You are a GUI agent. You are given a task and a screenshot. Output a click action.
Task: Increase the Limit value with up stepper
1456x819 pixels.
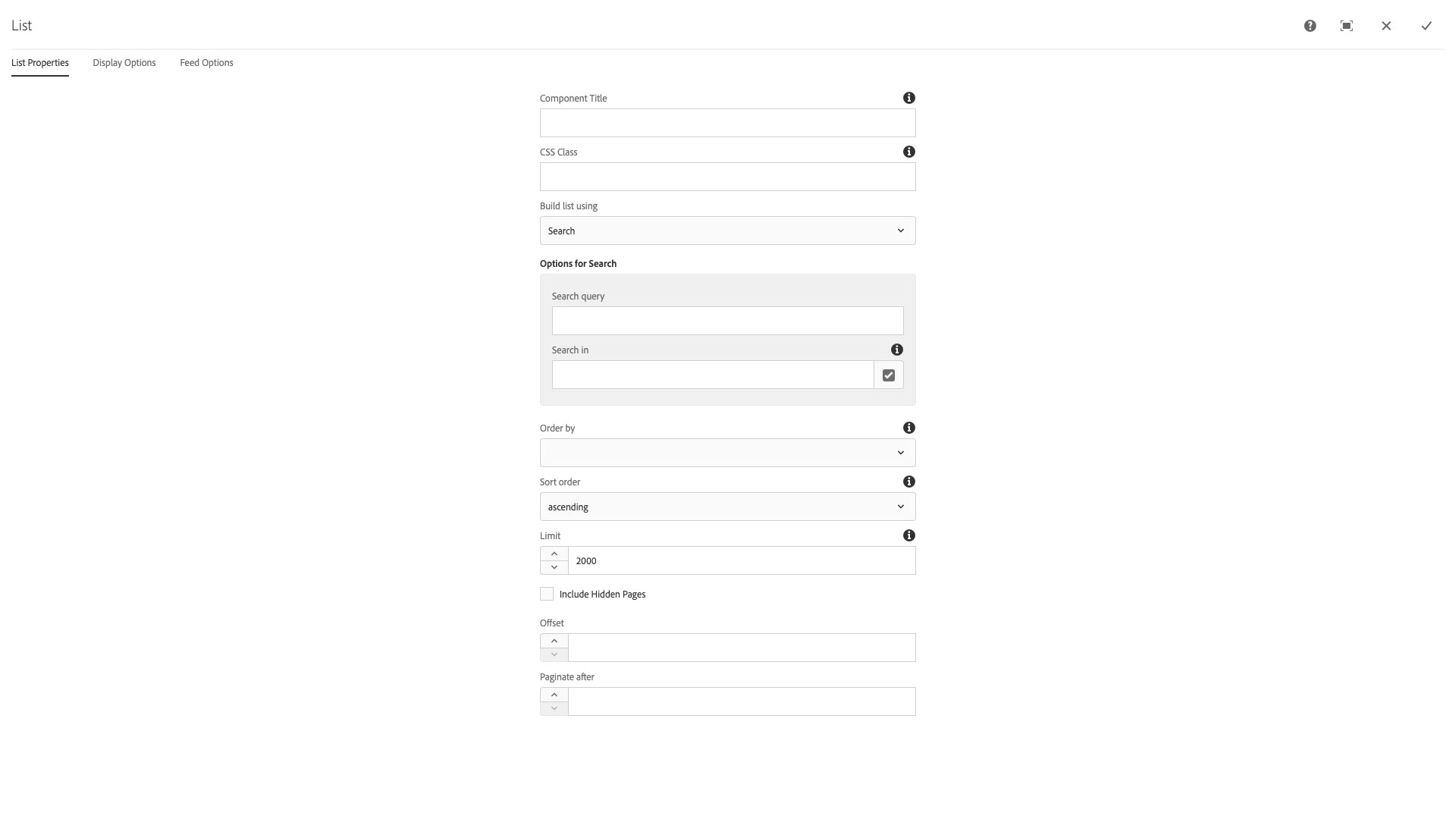(x=554, y=554)
